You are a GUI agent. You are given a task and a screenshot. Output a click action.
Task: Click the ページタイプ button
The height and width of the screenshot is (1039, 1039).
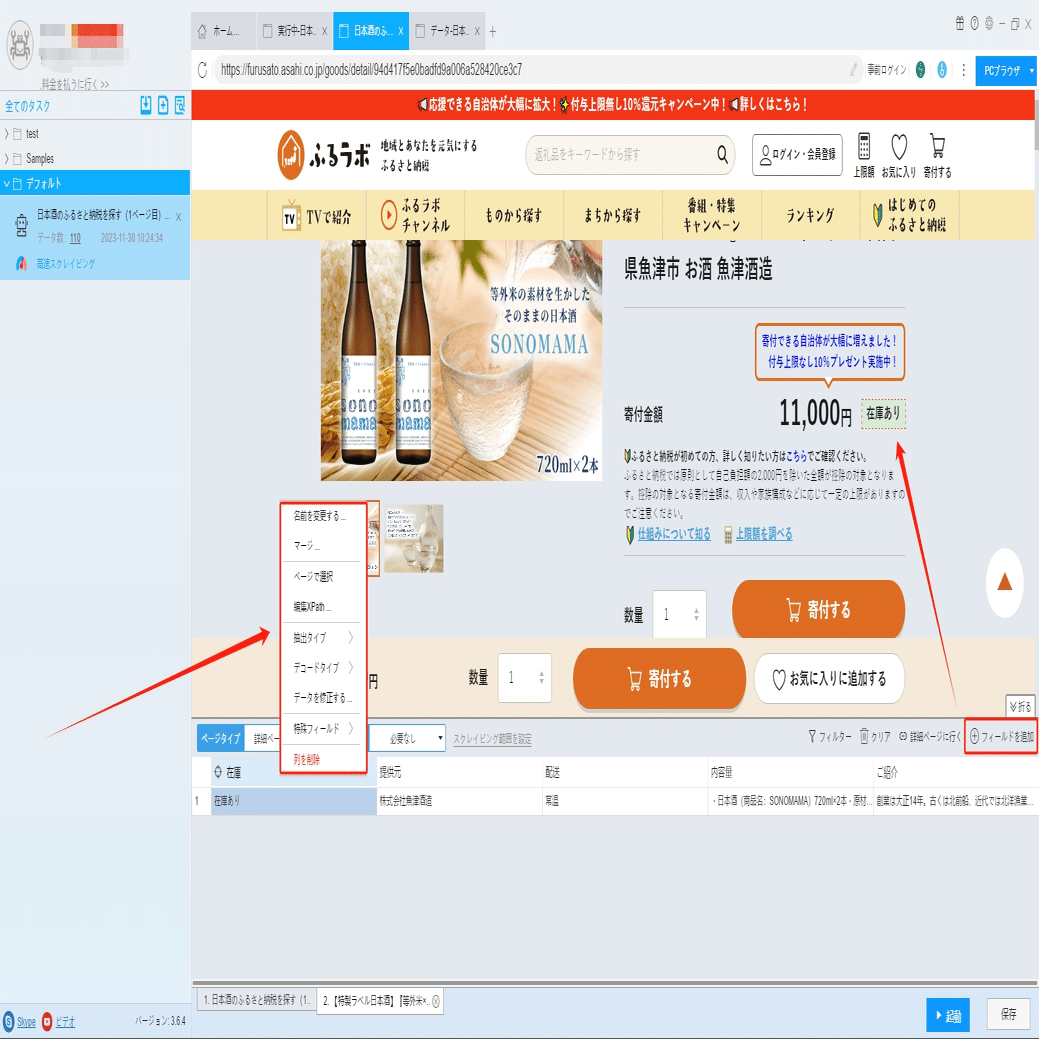pos(221,738)
